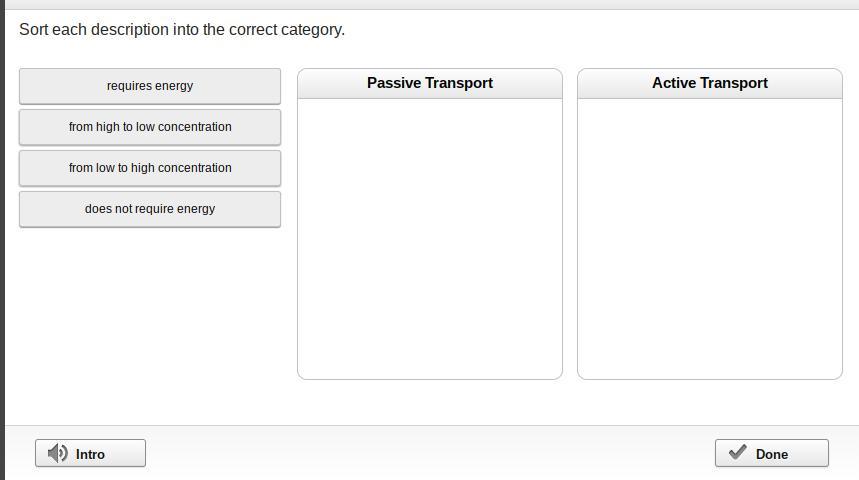Submit answers with the Done button

coord(771,453)
